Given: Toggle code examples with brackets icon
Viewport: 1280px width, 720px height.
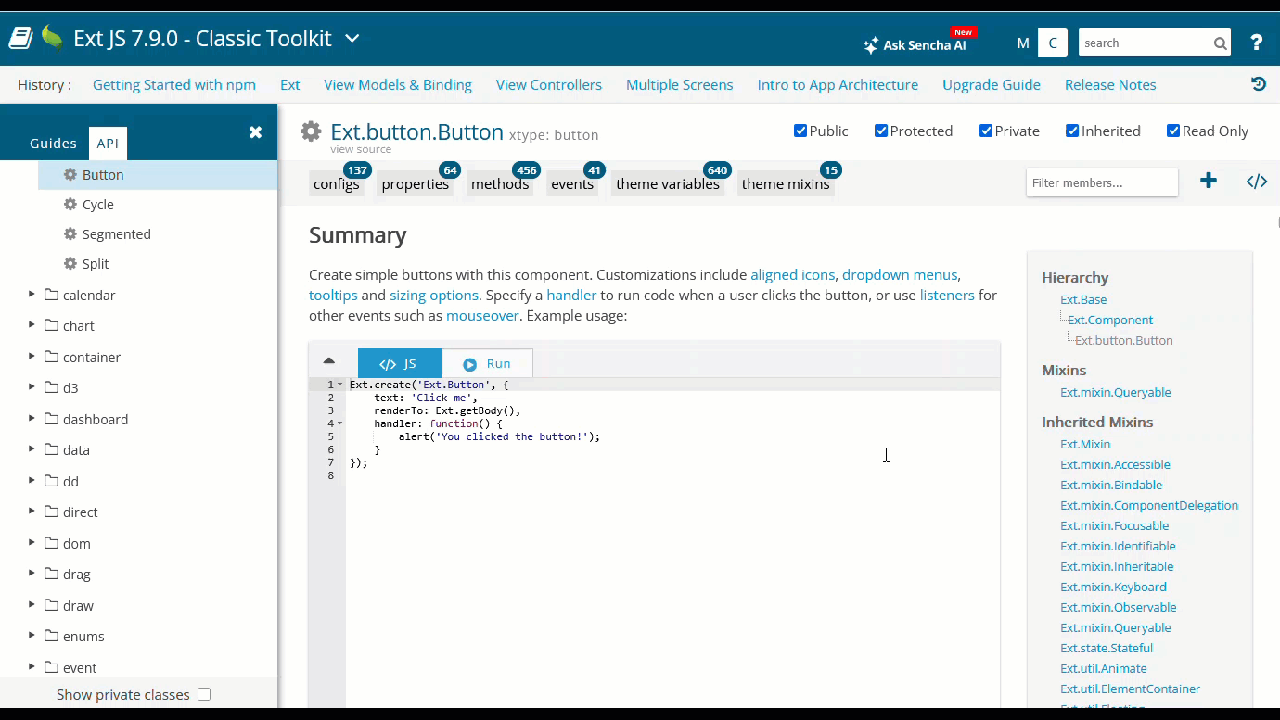Looking at the screenshot, I should pos(1257,181).
